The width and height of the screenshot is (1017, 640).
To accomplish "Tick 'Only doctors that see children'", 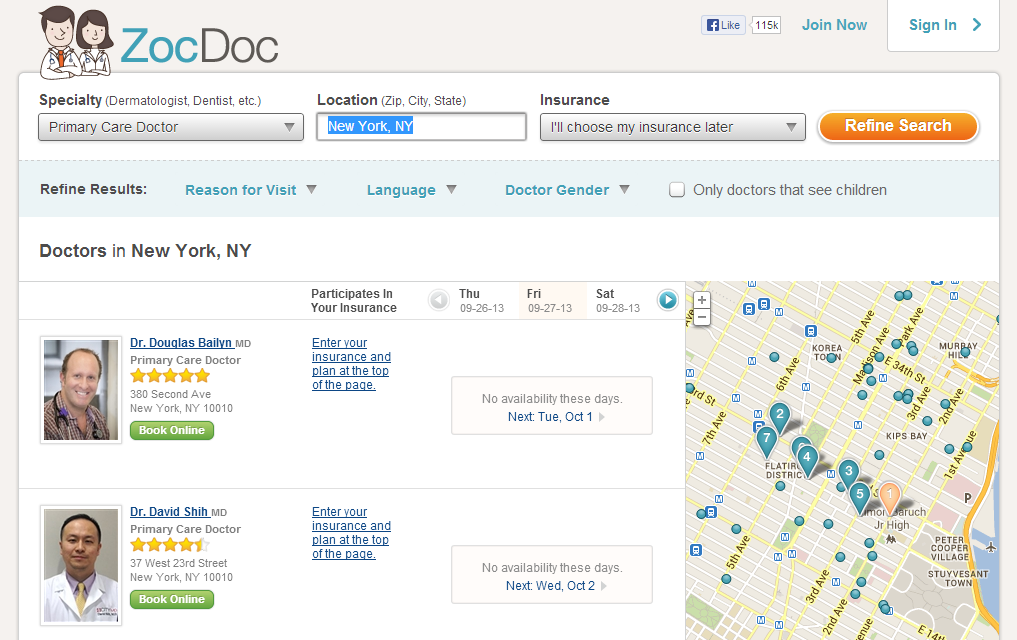I will pos(676,190).
